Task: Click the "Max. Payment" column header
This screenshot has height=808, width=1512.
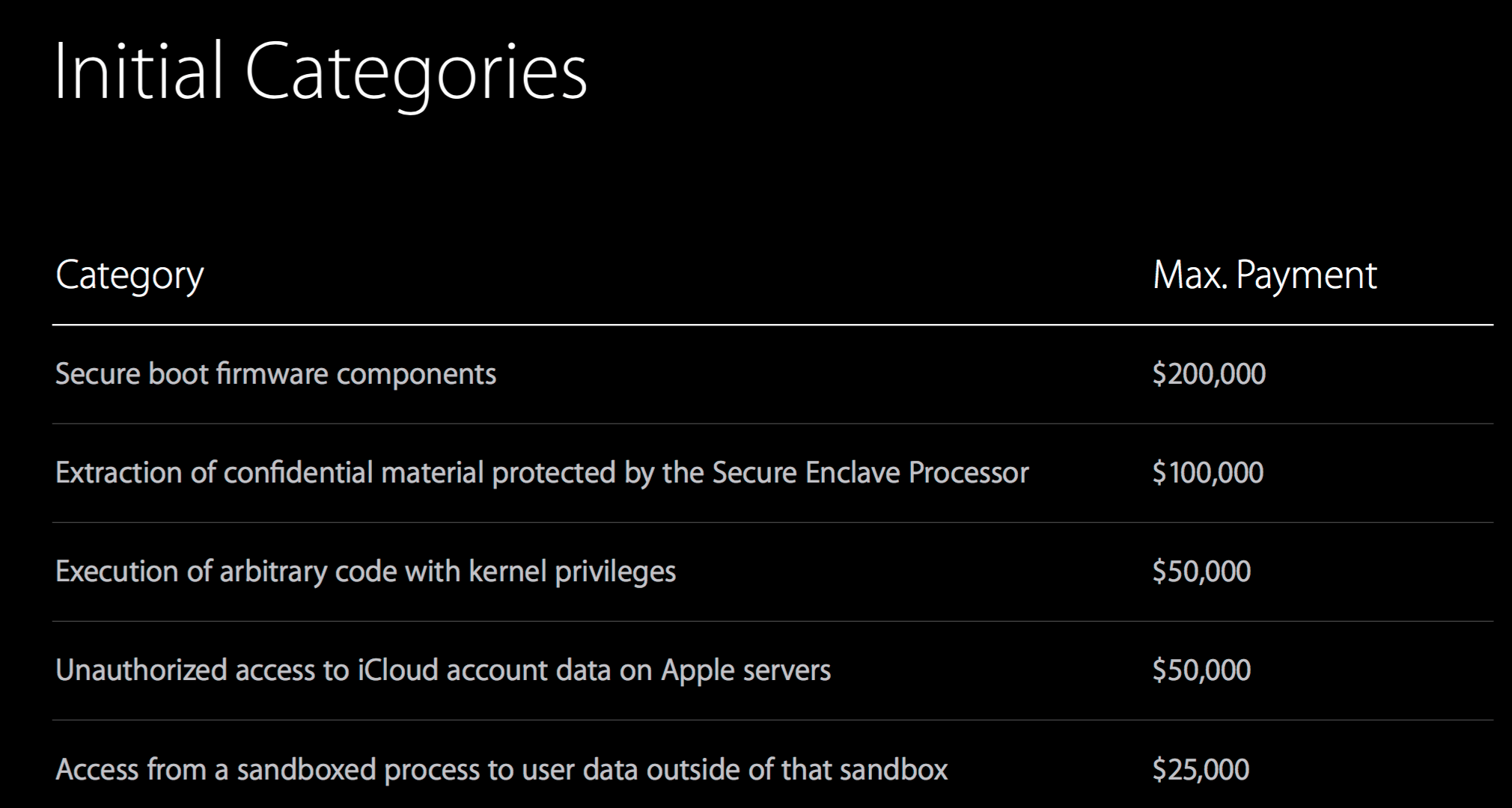Action: (x=1264, y=275)
